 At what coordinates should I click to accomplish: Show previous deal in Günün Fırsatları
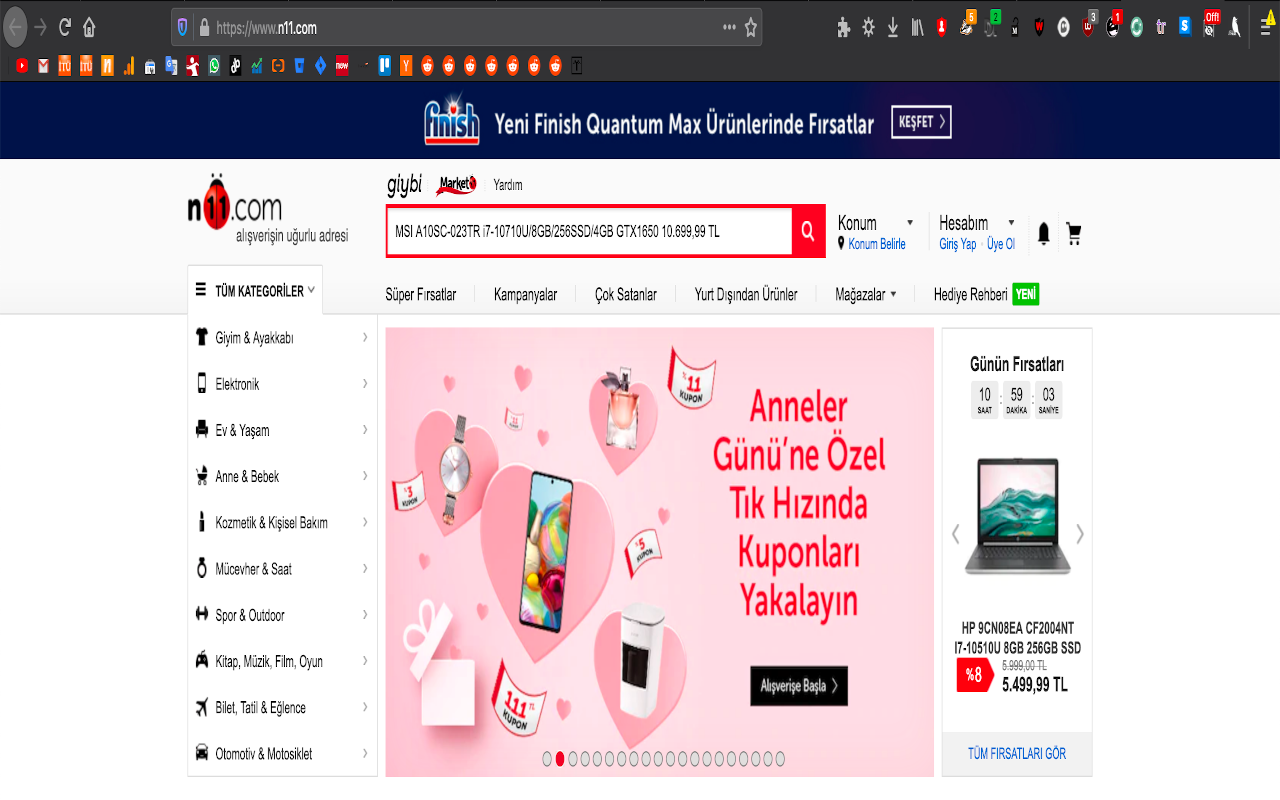tap(955, 534)
